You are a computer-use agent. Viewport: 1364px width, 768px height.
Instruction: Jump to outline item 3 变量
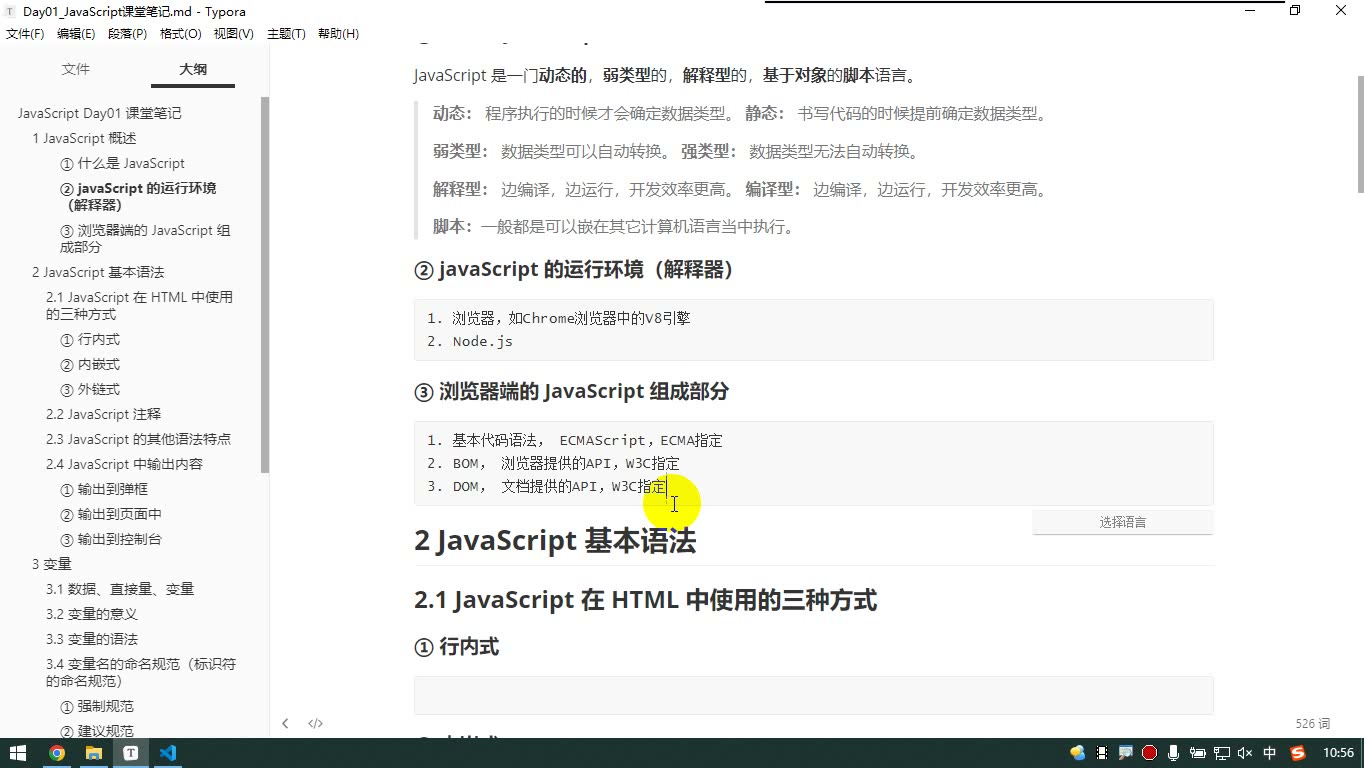(52, 564)
